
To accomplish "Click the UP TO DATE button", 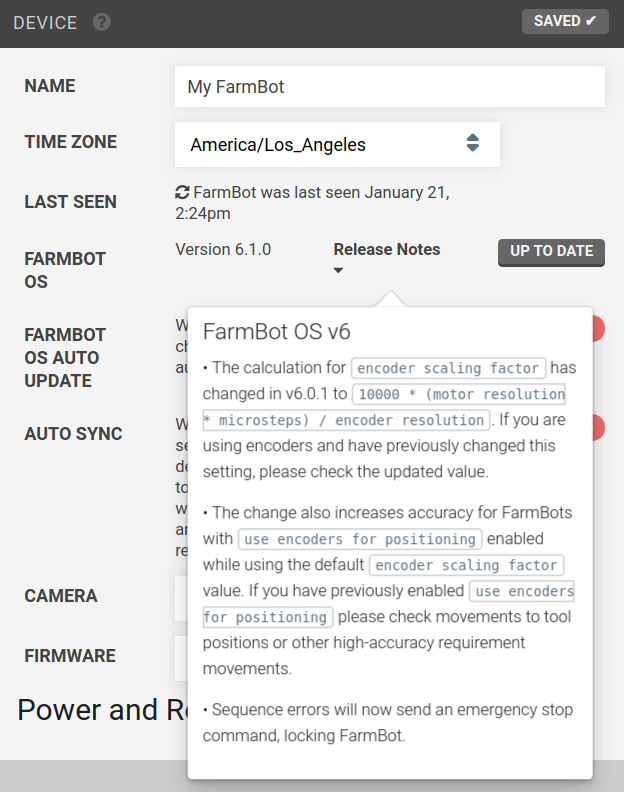I will point(551,252).
